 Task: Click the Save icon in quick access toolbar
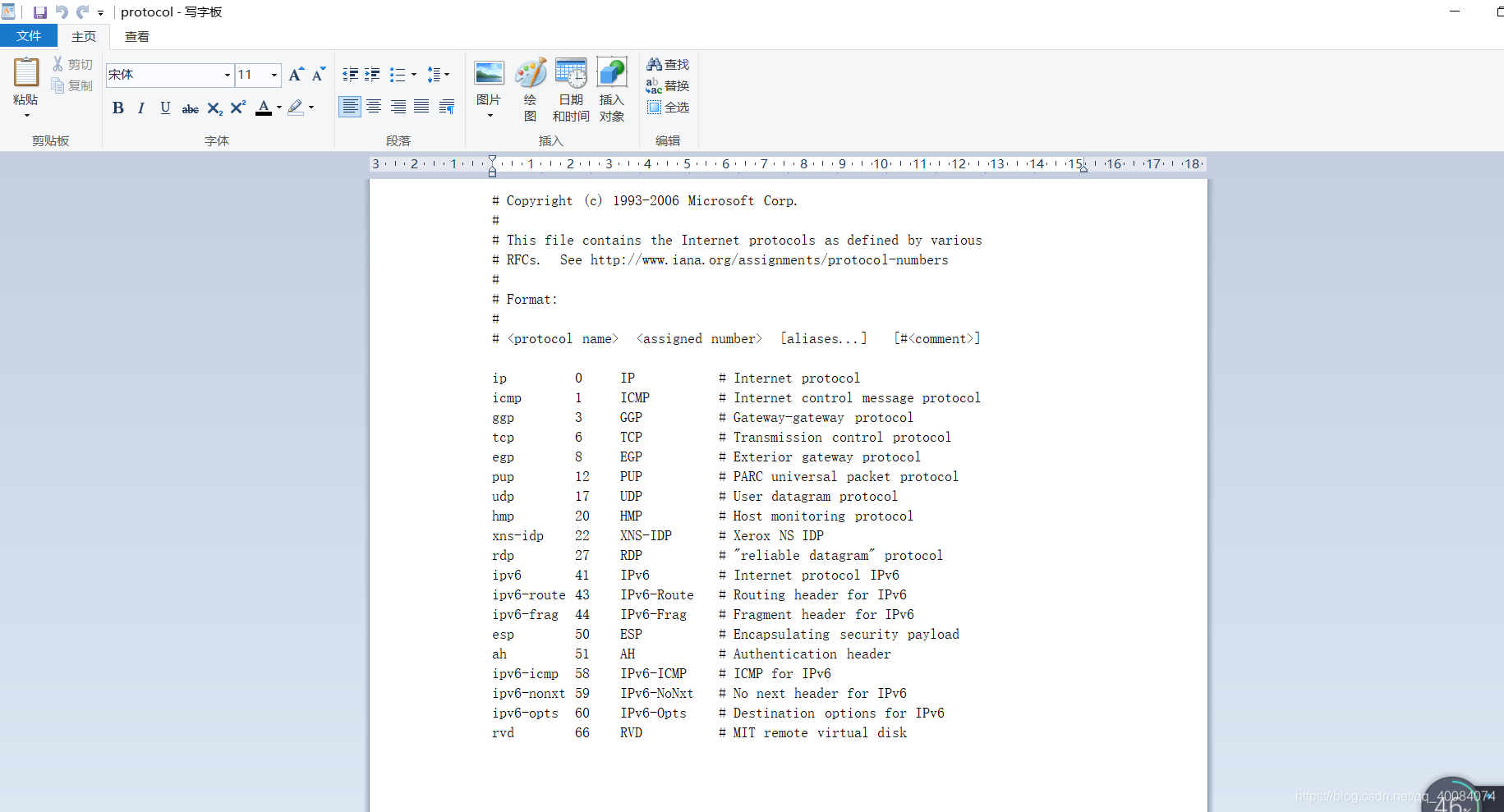[39, 12]
